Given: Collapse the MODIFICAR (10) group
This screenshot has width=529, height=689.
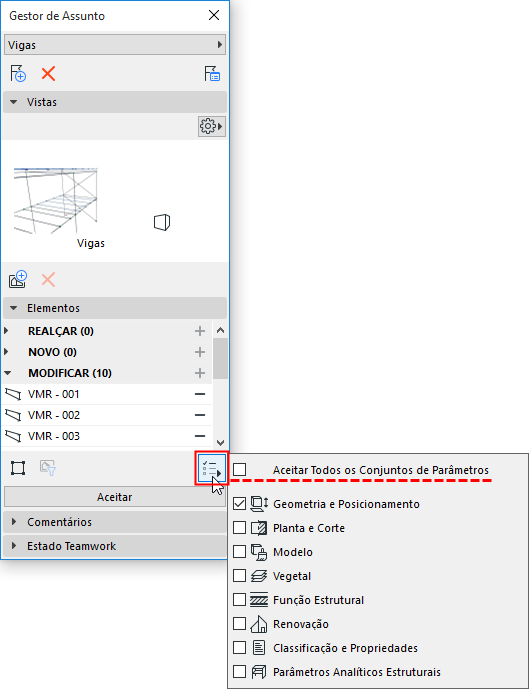Looking at the screenshot, I should 7,373.
